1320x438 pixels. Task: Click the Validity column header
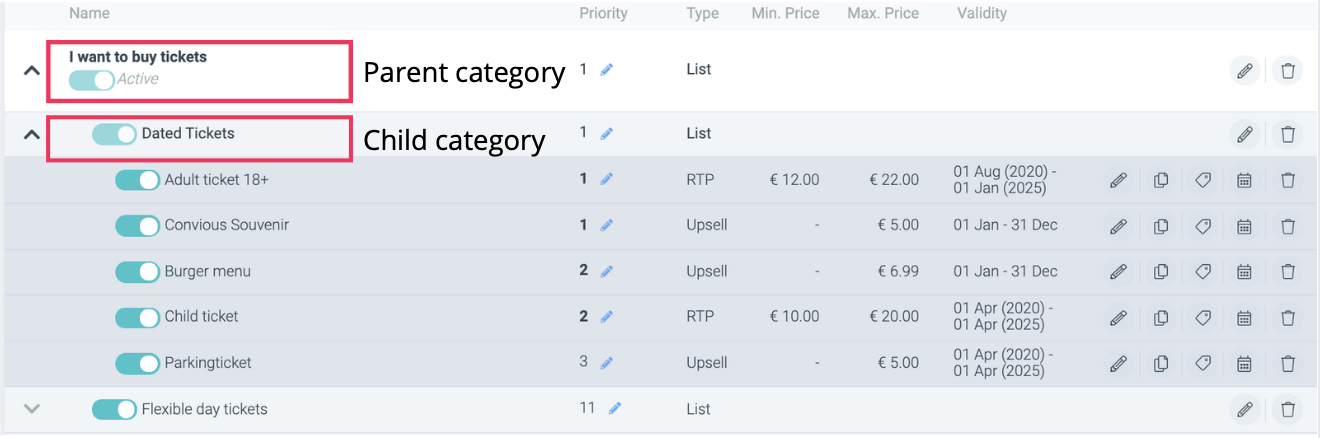tap(981, 14)
